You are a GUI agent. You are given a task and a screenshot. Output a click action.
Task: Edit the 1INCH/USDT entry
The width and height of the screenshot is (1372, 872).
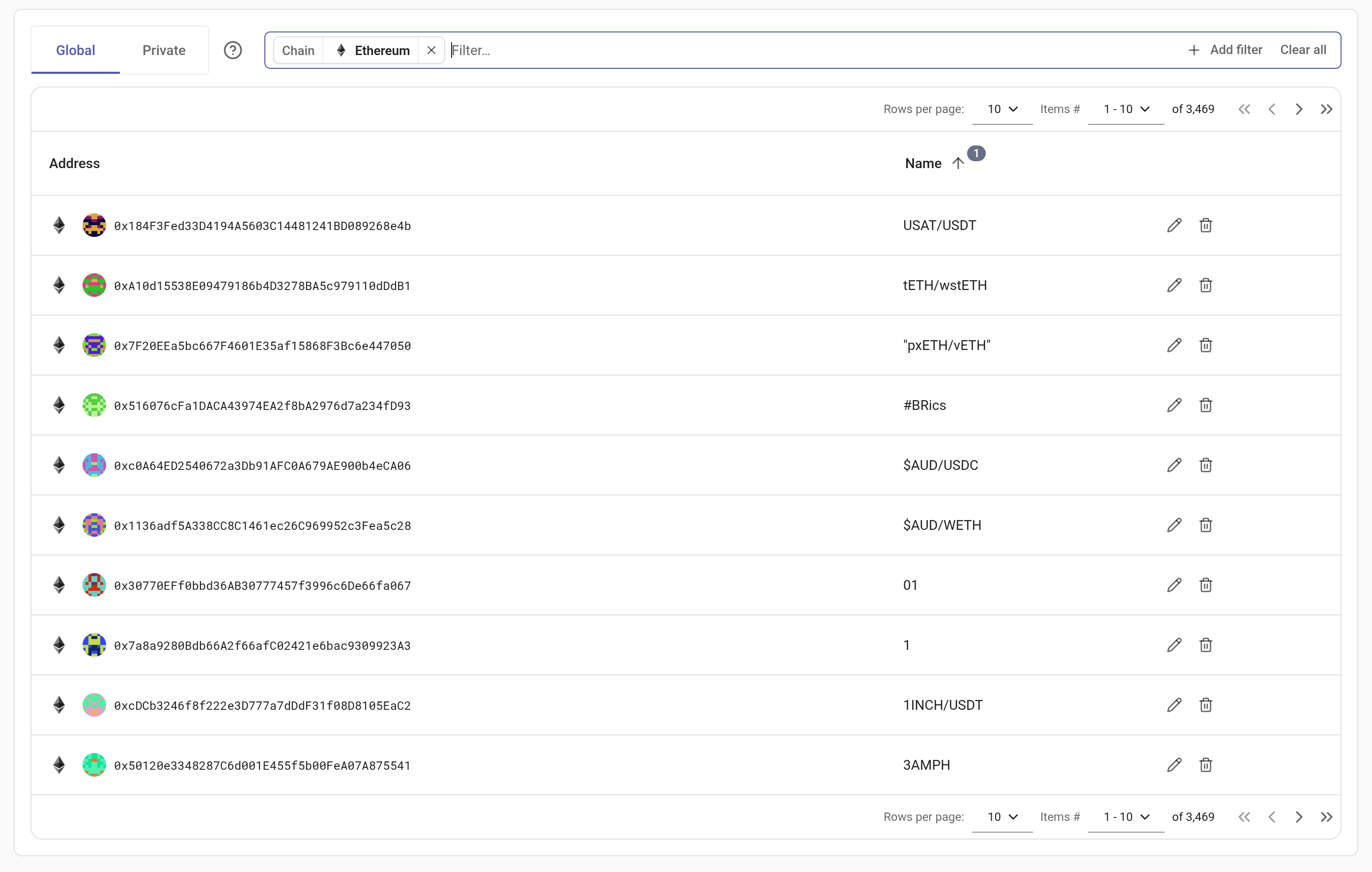tap(1174, 705)
